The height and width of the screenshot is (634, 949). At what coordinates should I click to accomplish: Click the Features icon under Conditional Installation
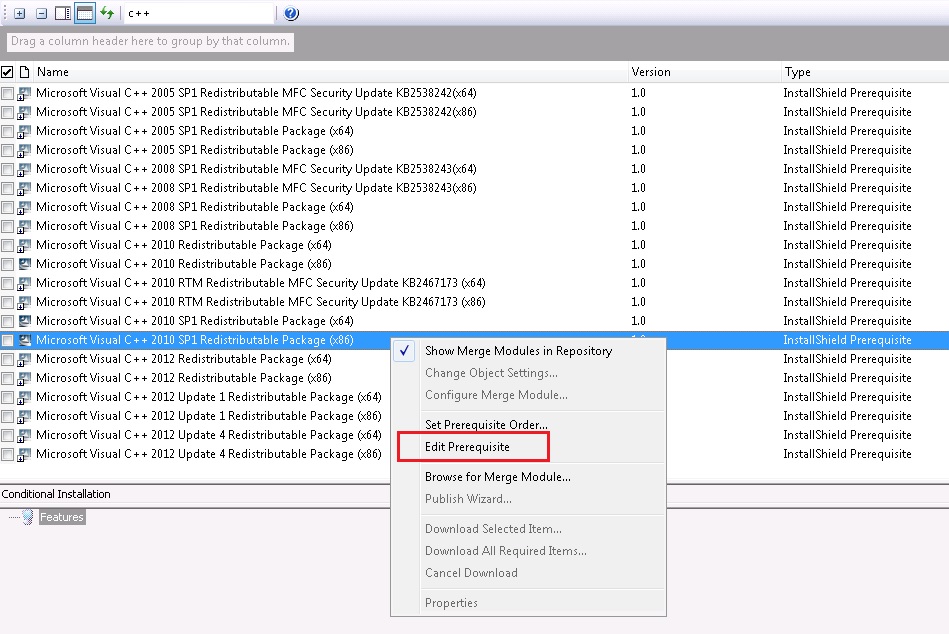[28, 517]
